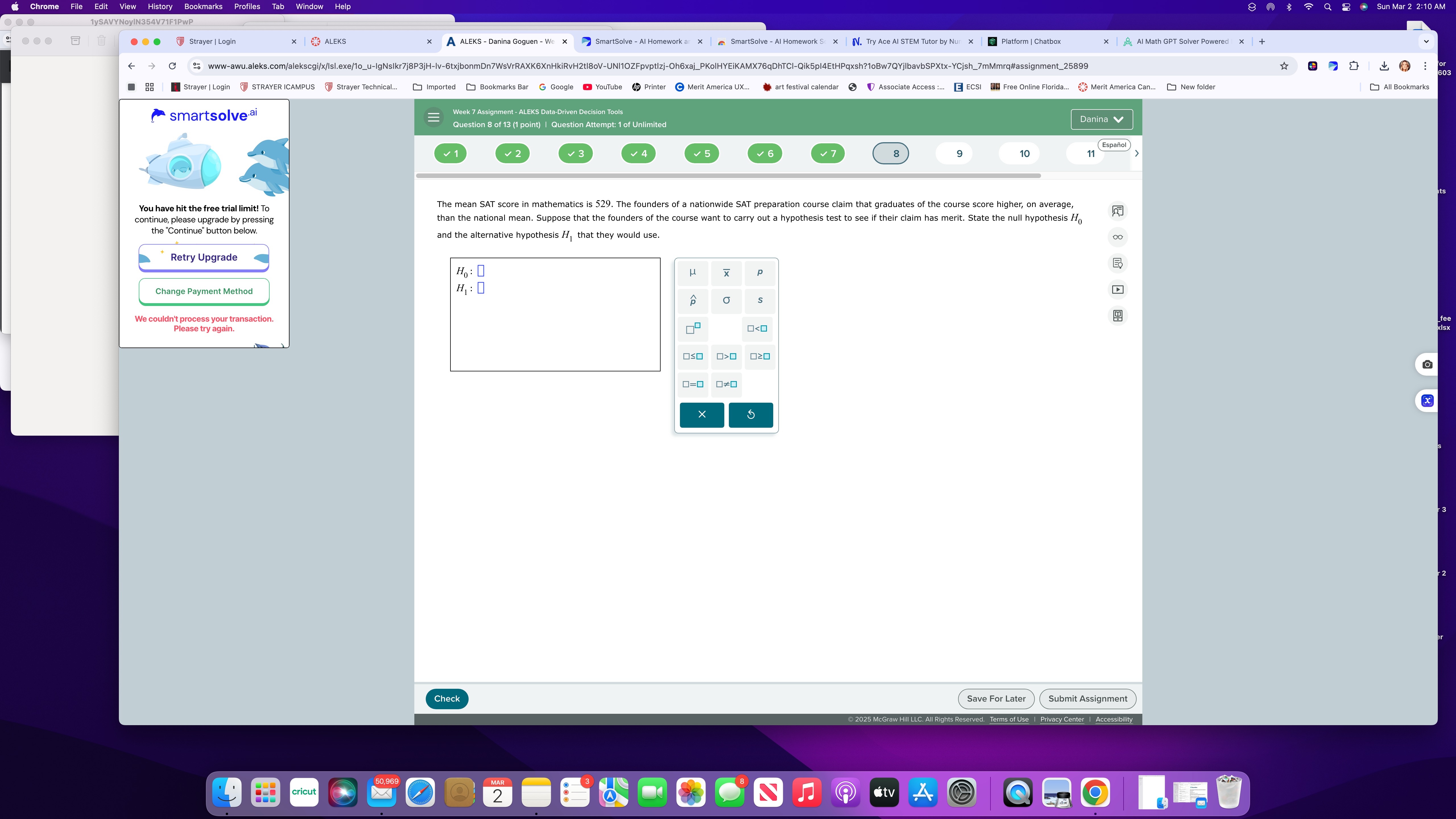Click Save For Later
Screen dimensions: 1456x819
point(996,699)
